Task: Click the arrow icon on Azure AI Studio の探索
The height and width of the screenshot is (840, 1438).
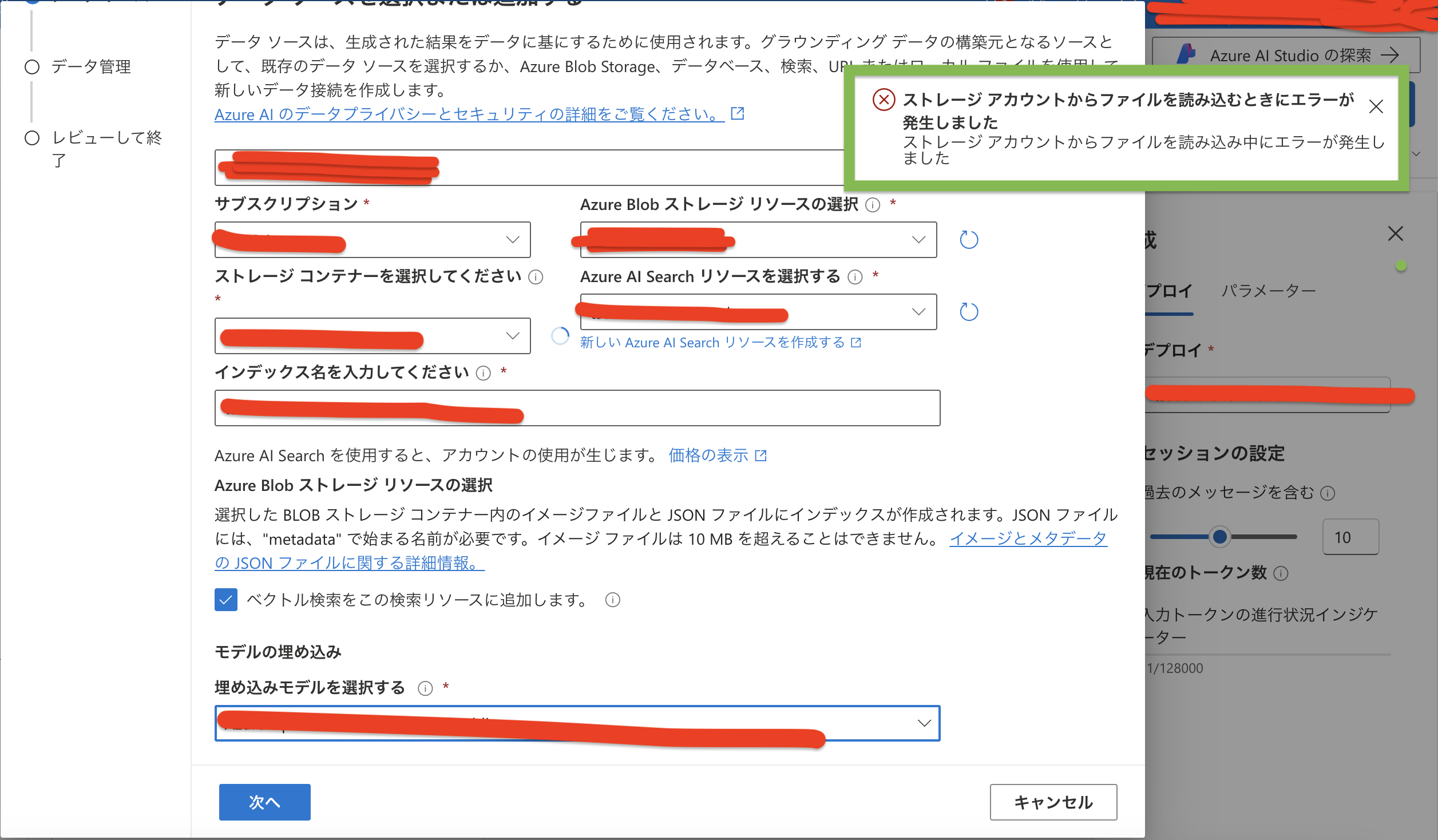Action: 1389,55
